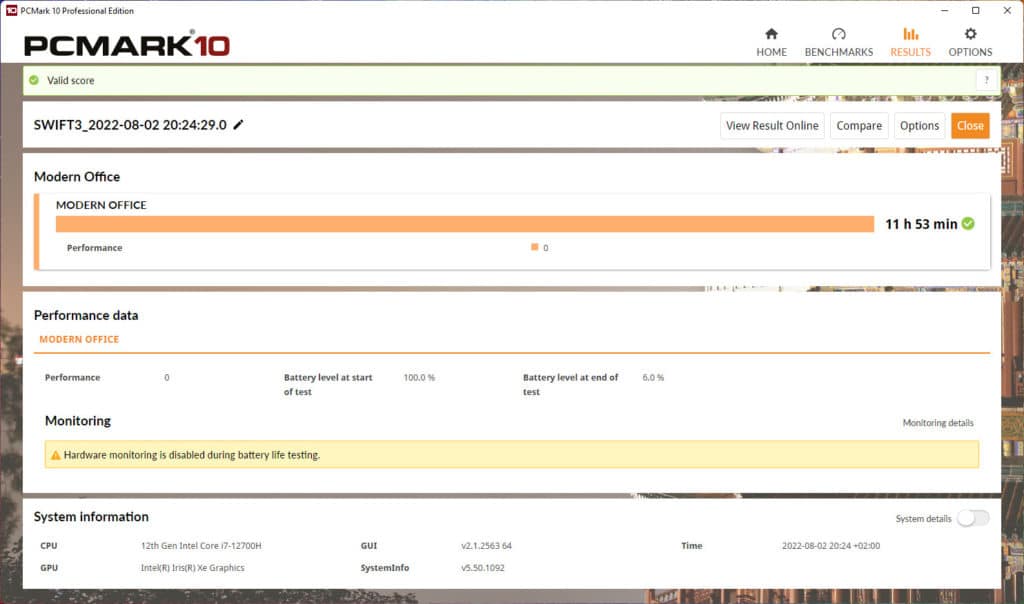Open the Results section
Image resolution: width=1024 pixels, height=604 pixels.
pyautogui.click(x=910, y=42)
